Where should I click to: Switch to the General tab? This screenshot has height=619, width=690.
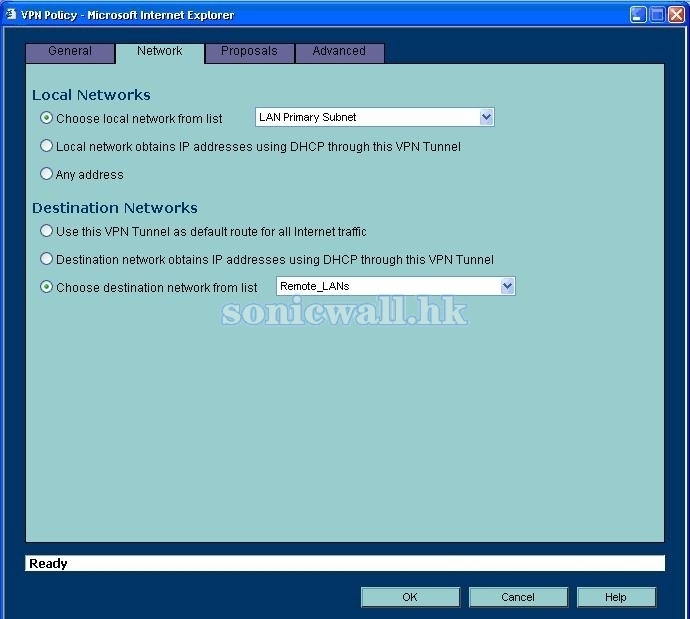[x=70, y=53]
